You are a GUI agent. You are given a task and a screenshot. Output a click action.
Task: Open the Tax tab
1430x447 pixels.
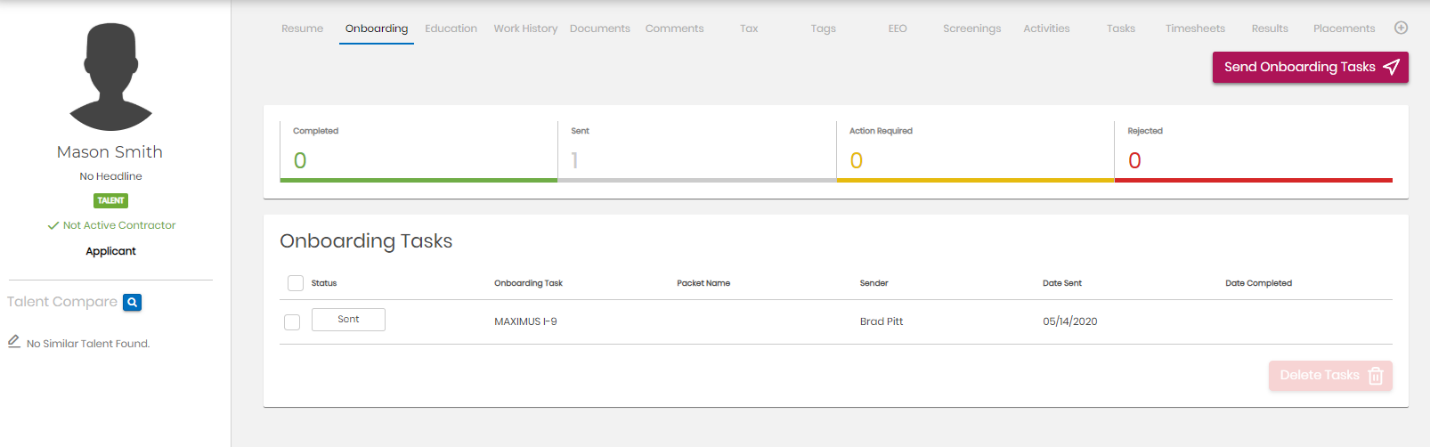(x=749, y=28)
